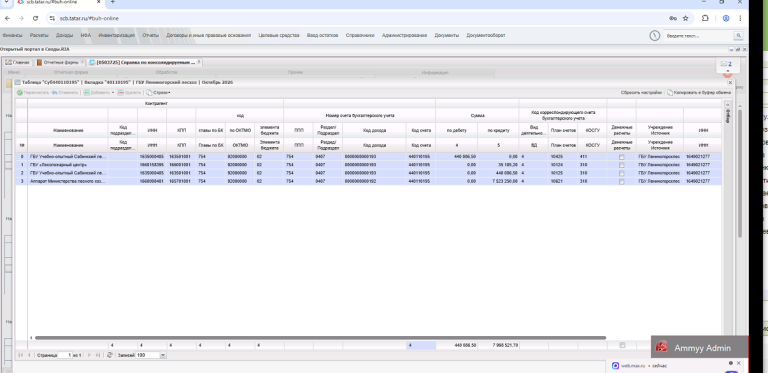Select the row ГБУ «Лесопожарный центр»

tap(368, 165)
